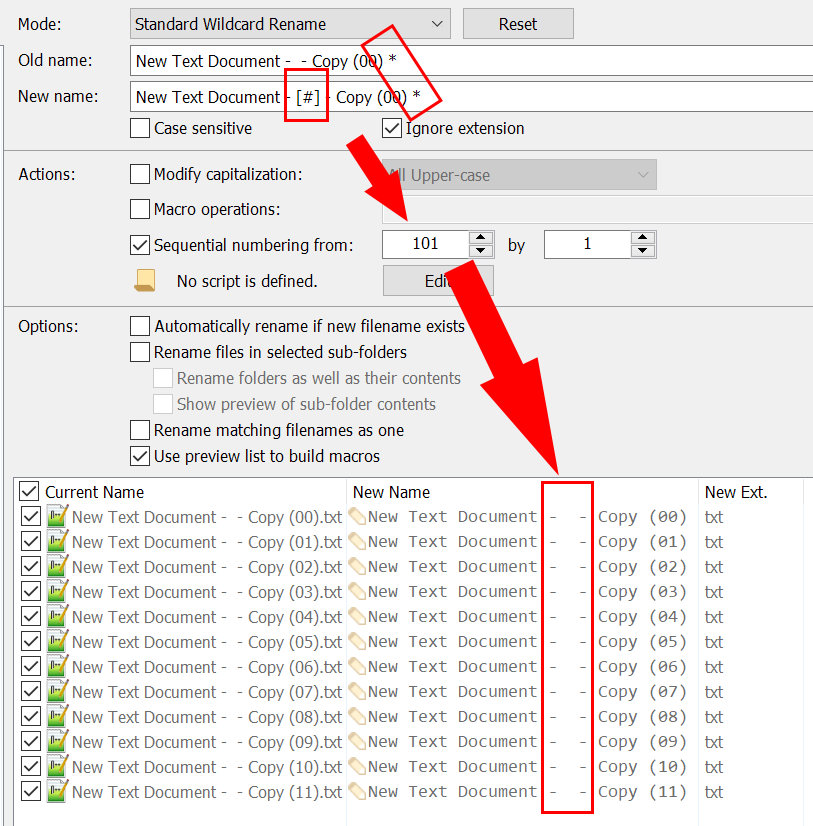Enable Rename files in selected sub-folders

coord(140,352)
